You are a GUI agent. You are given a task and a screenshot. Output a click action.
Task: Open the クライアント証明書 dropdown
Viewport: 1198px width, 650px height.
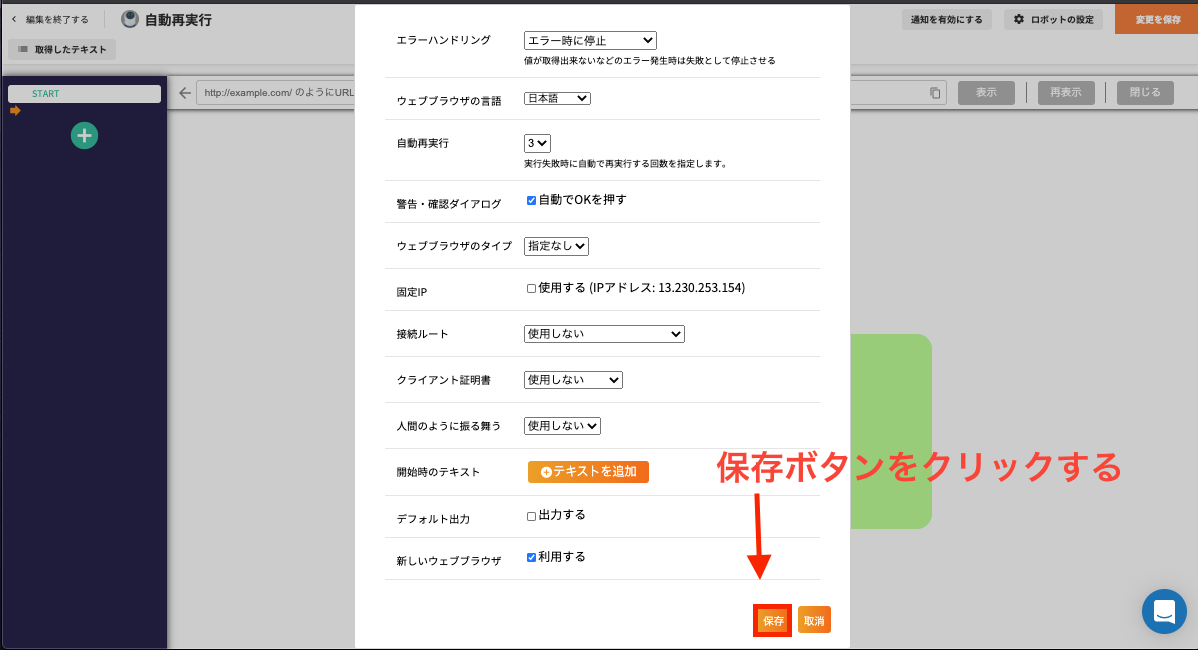573,380
